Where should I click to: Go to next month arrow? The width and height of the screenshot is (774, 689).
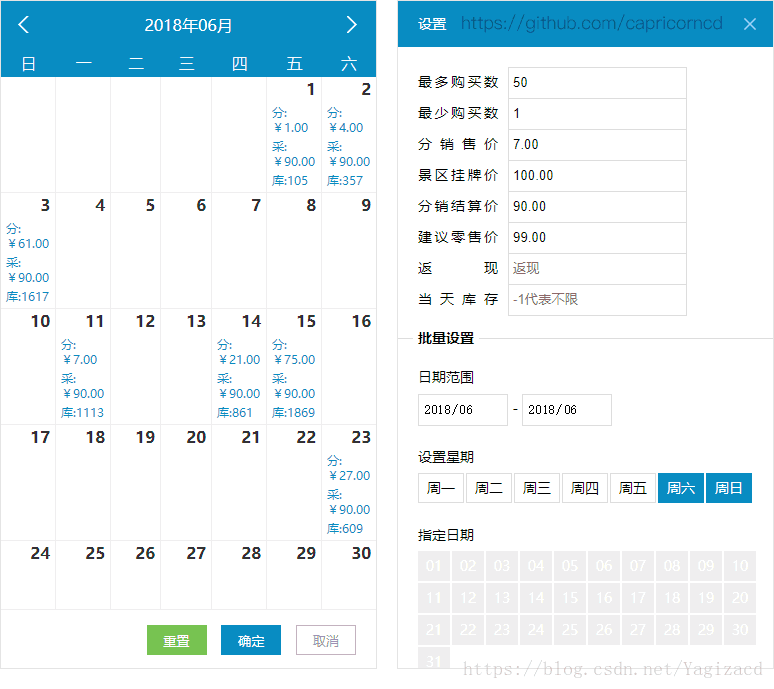pyautogui.click(x=351, y=25)
